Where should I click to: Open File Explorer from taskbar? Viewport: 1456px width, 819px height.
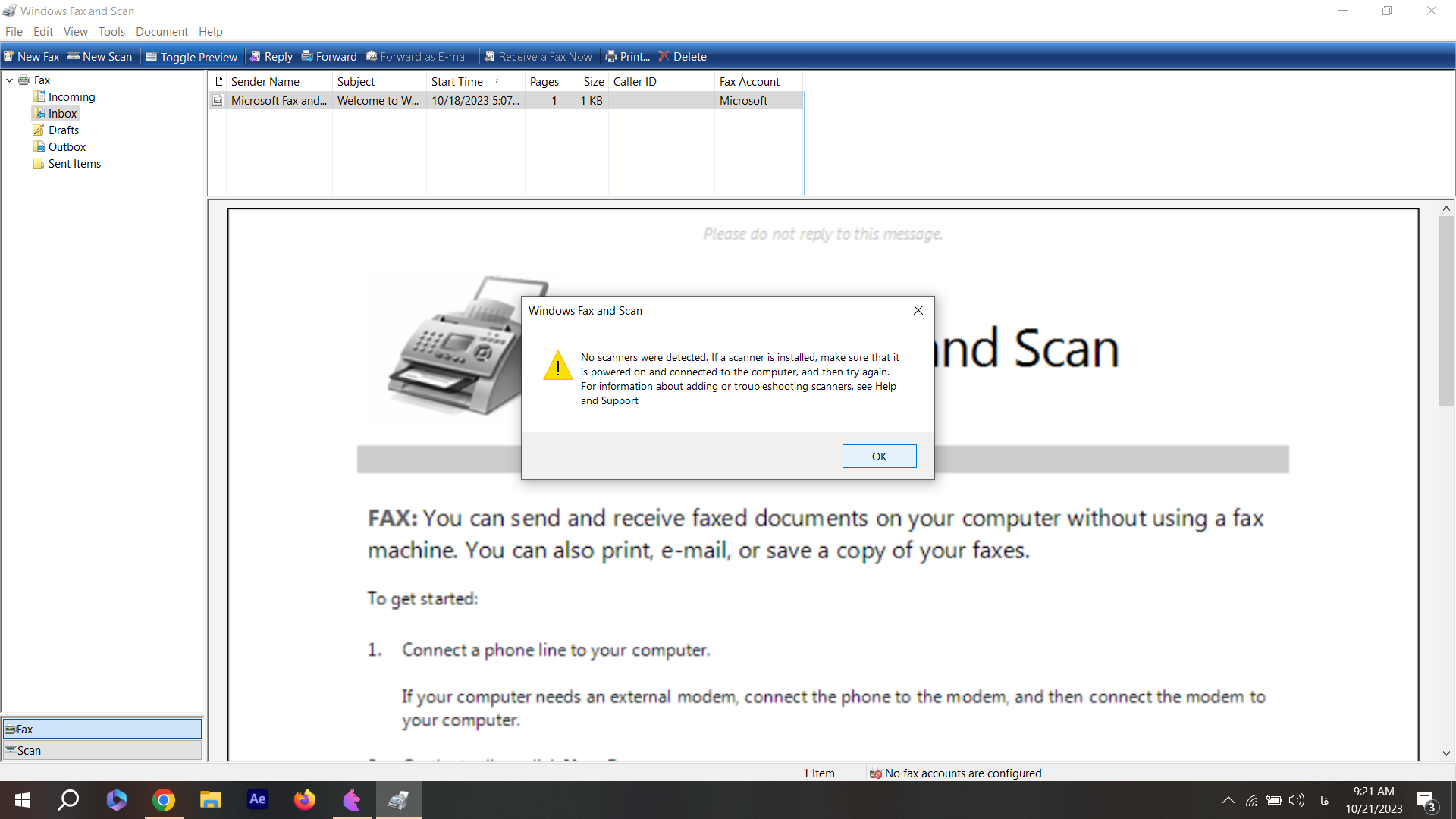(x=210, y=800)
